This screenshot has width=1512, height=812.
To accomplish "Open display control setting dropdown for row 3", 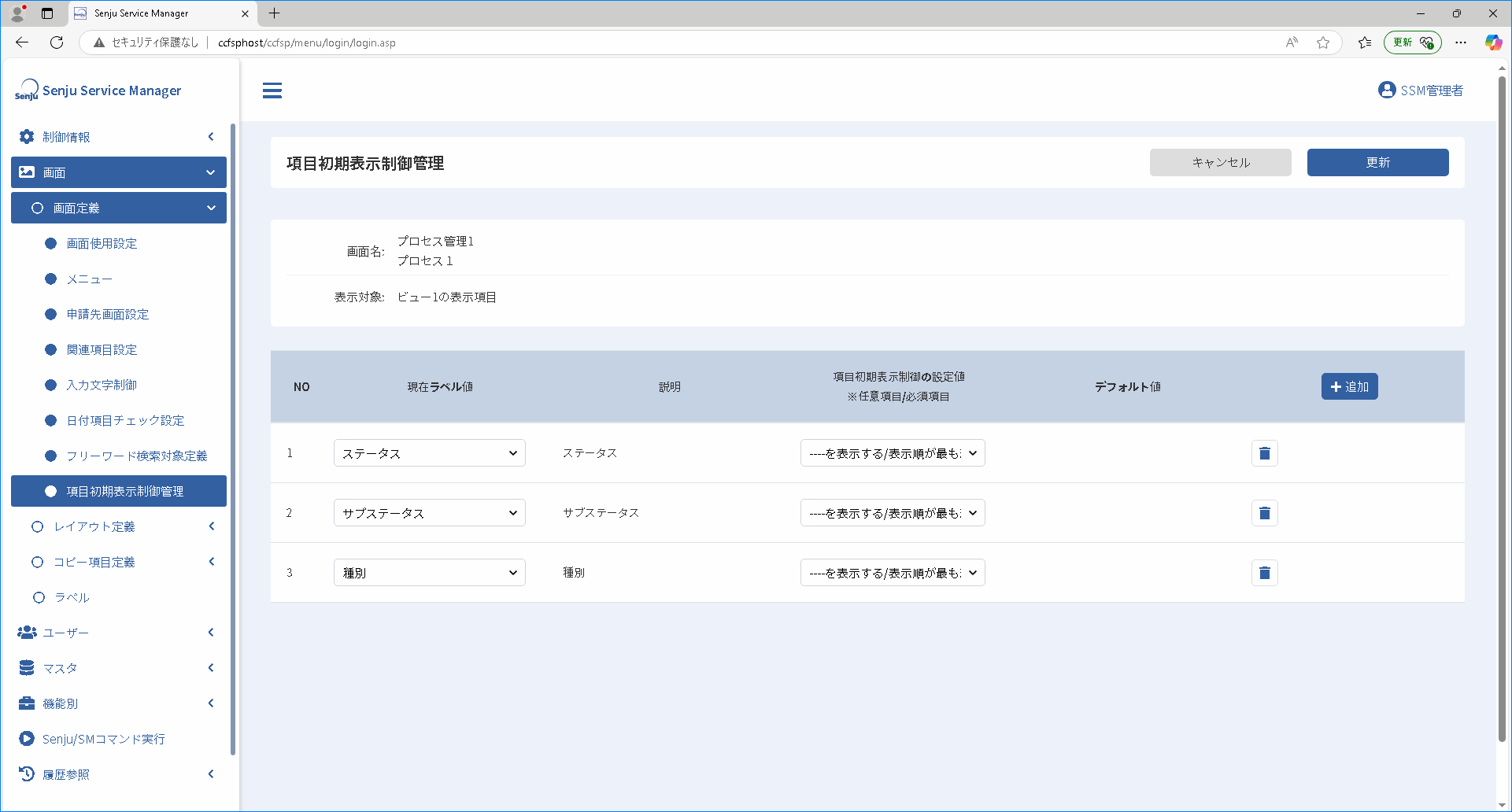I will (x=893, y=573).
